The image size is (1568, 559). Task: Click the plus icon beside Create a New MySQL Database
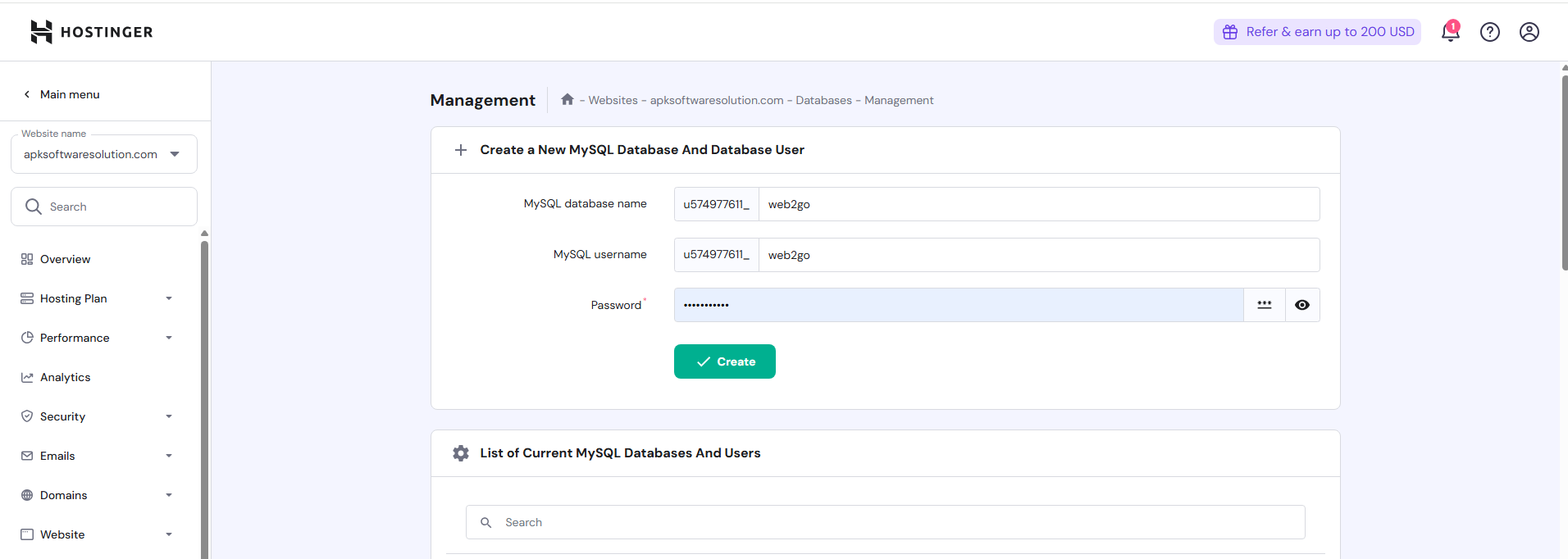pos(461,150)
